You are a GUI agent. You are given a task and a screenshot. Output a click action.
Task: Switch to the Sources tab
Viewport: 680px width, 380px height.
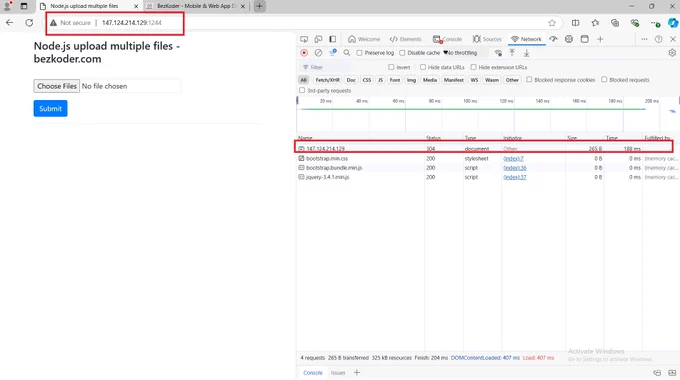click(487, 39)
